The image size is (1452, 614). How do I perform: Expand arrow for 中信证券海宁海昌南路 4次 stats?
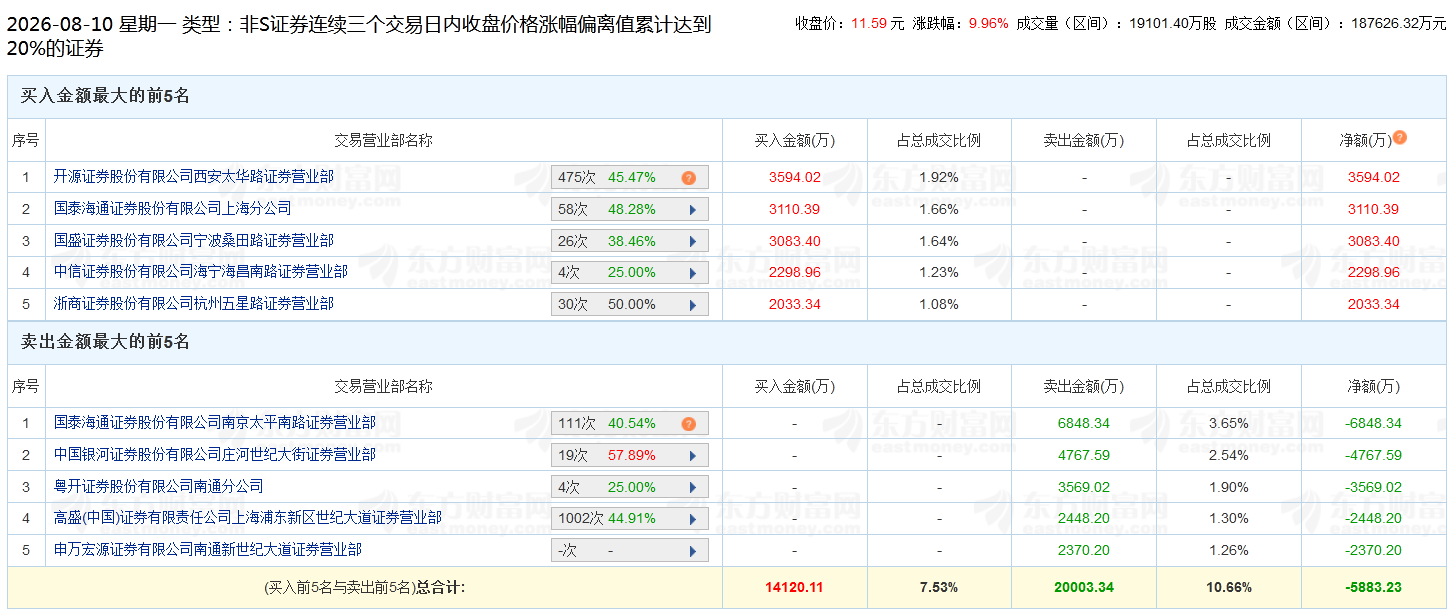(692, 273)
